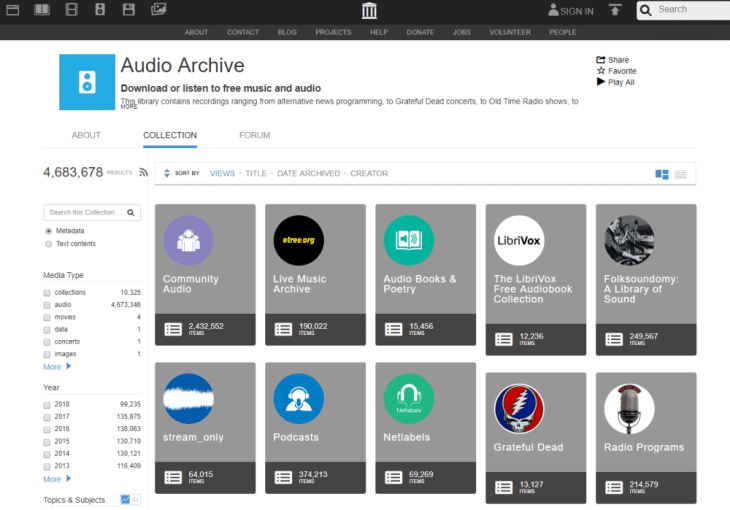Click the Play All triangle icon

(601, 82)
